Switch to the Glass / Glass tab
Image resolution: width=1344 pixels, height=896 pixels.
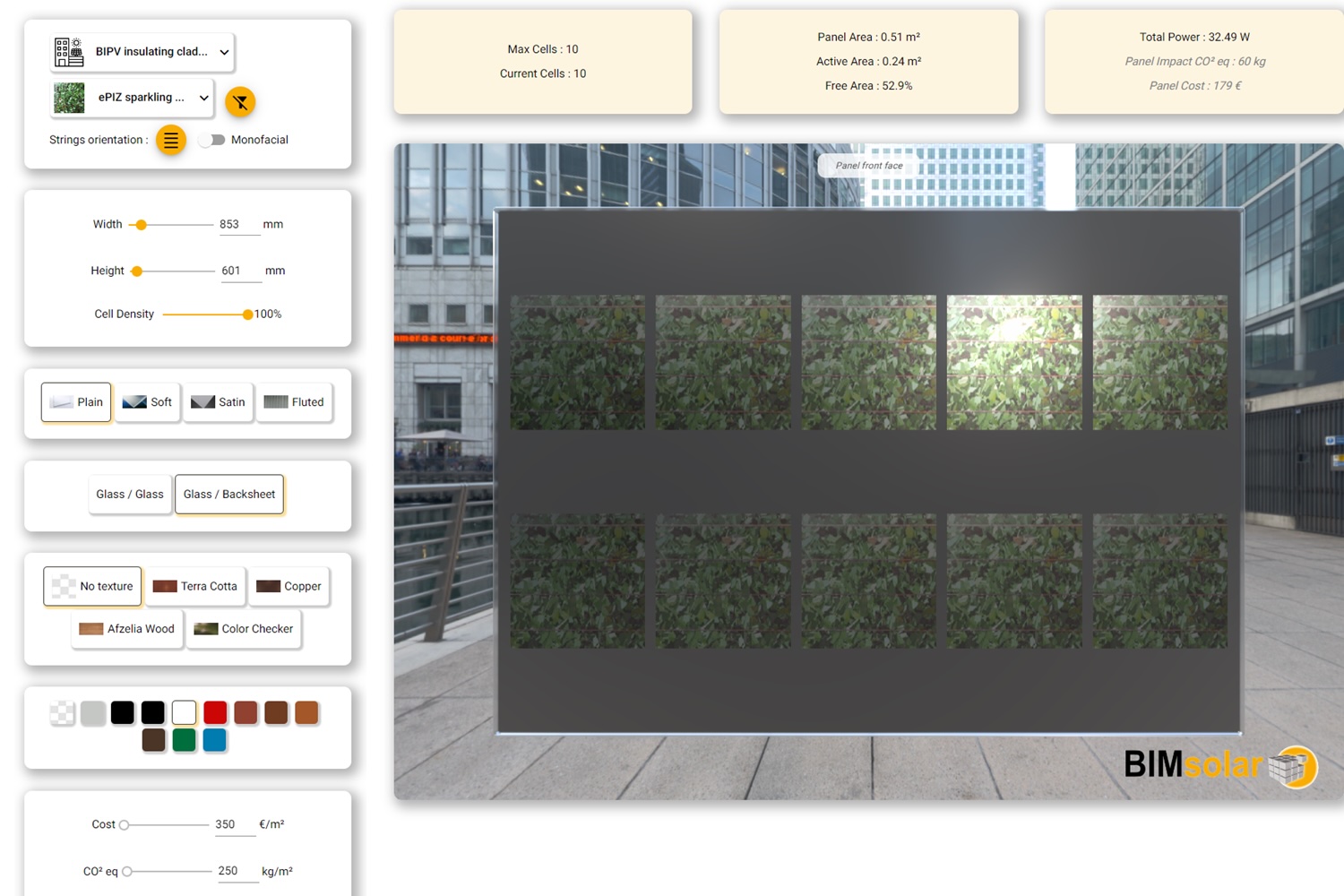point(130,494)
